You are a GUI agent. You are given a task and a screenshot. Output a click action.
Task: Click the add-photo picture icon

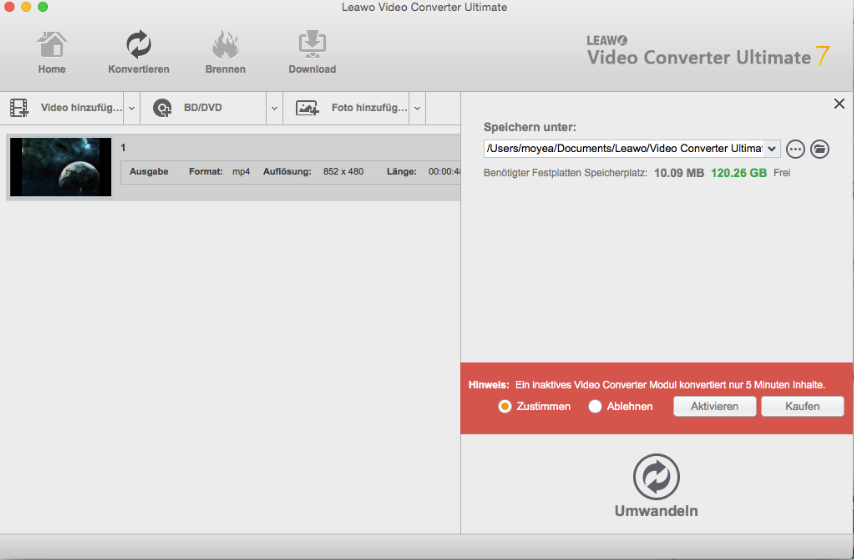(x=307, y=108)
